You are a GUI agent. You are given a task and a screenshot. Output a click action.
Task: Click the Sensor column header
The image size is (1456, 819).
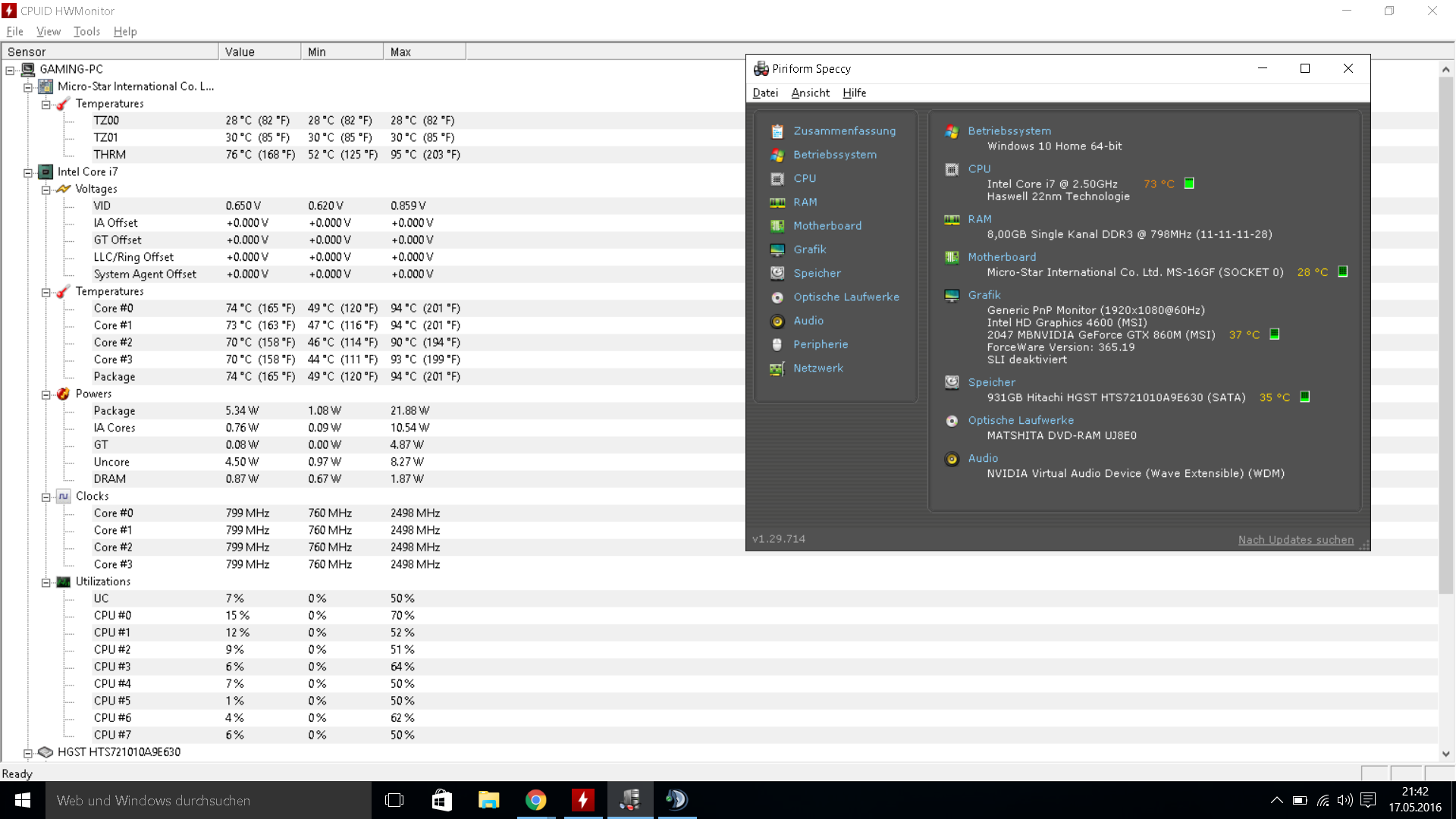(110, 52)
